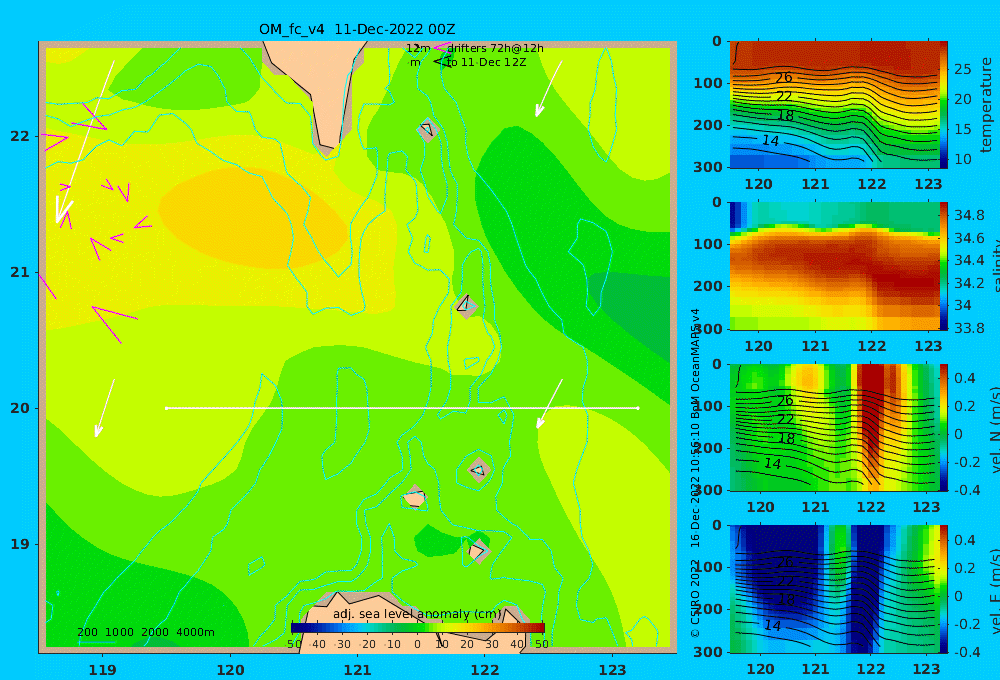Click the 'vel. E (m/s)' axis label
Screen dimensions: 1000x680
tap(994, 591)
